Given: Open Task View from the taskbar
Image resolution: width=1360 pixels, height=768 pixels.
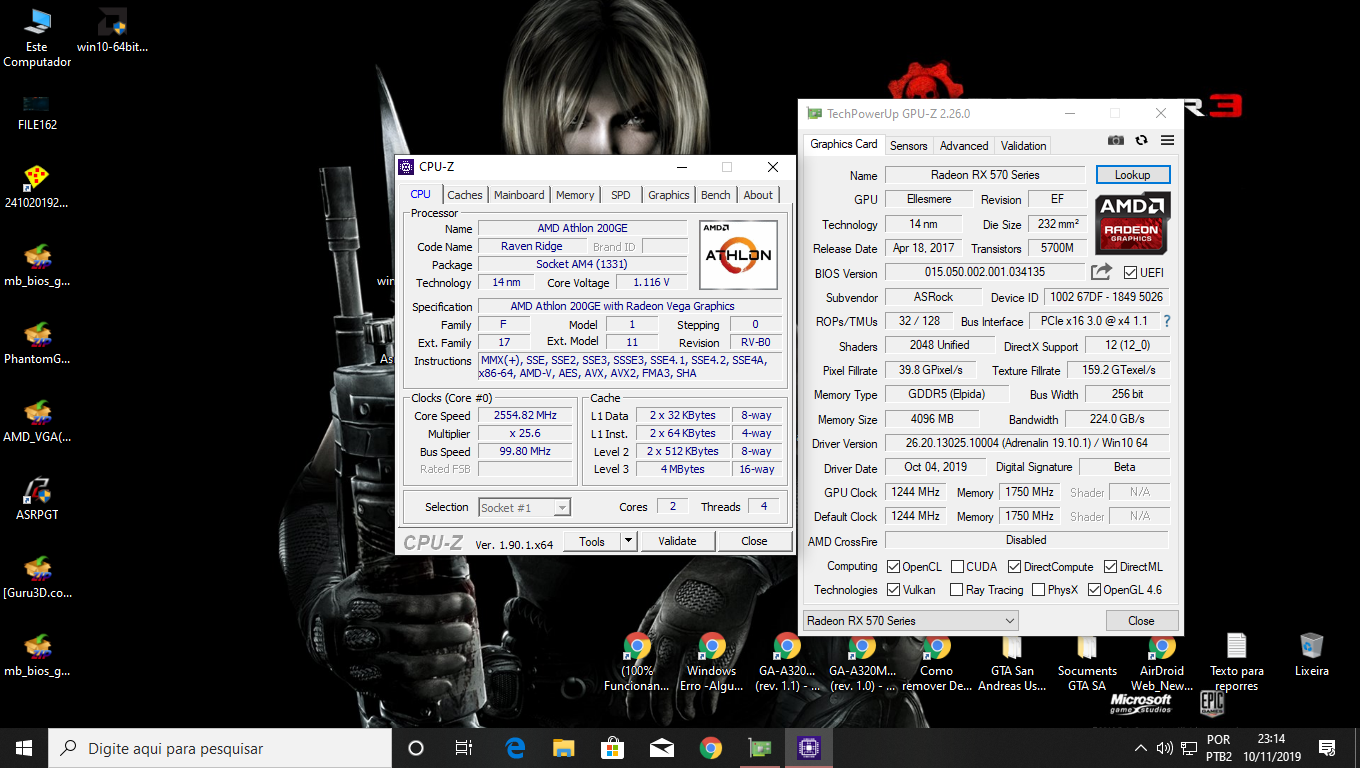Looking at the screenshot, I should (x=464, y=747).
